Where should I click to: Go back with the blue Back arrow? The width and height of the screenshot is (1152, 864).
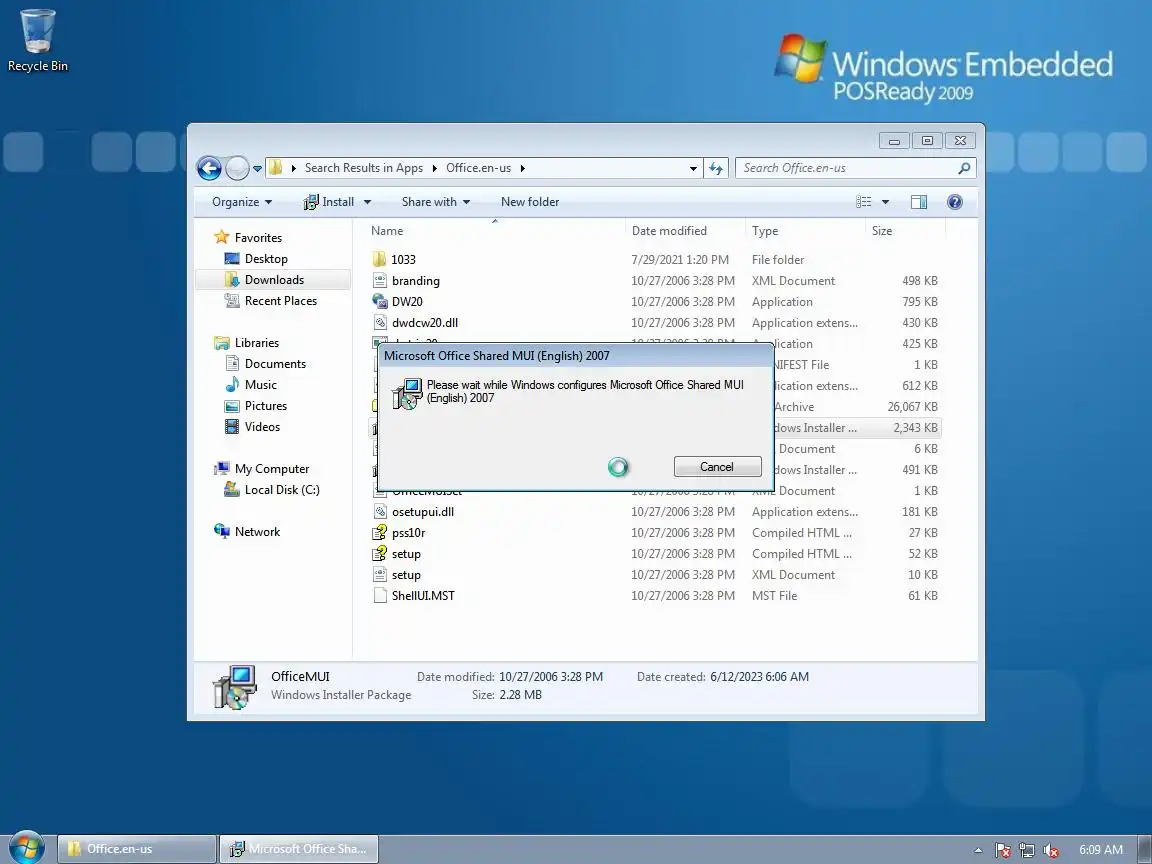(x=209, y=168)
